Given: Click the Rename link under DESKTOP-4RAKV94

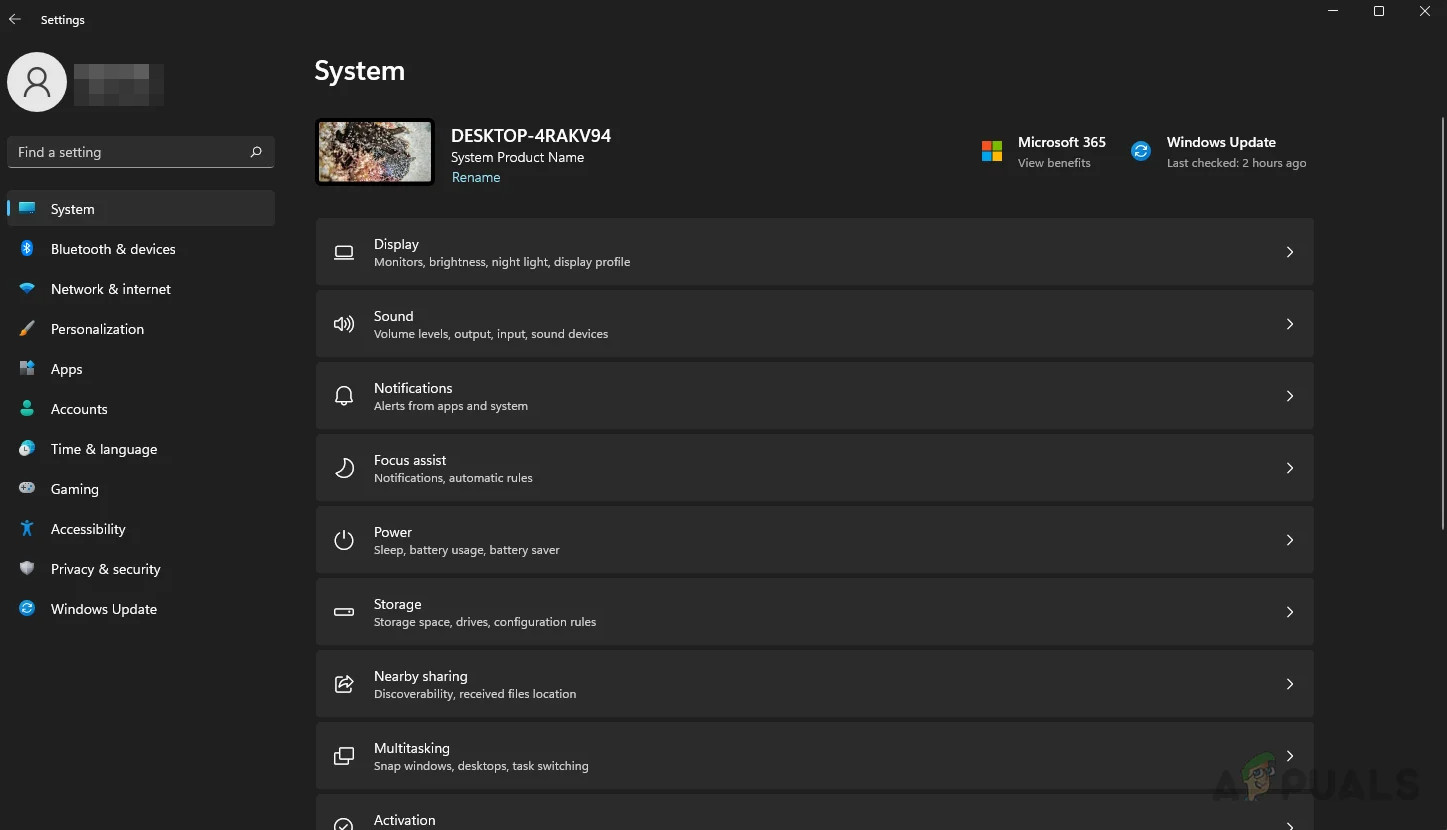Looking at the screenshot, I should click(476, 177).
